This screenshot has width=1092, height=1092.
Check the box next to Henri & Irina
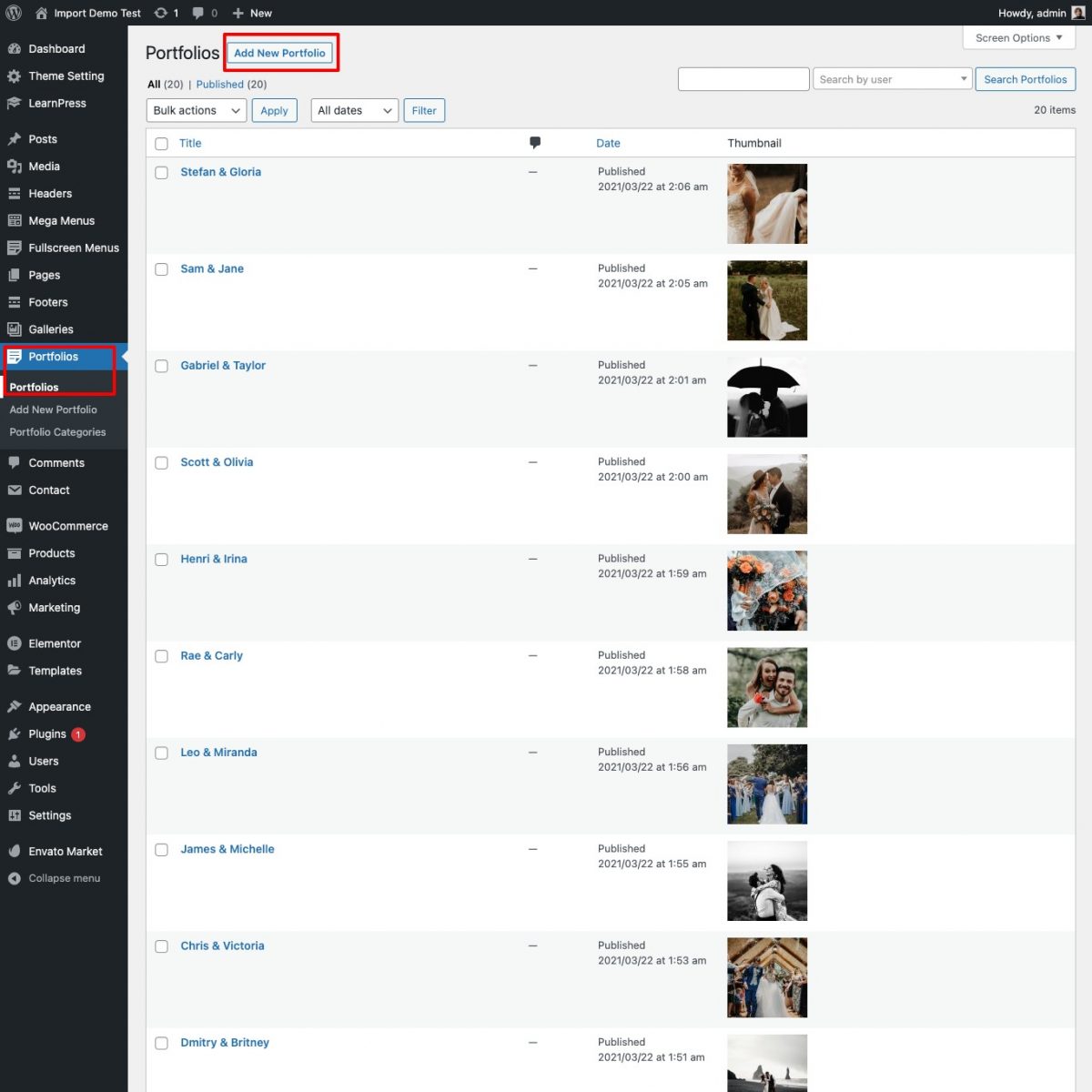161,559
